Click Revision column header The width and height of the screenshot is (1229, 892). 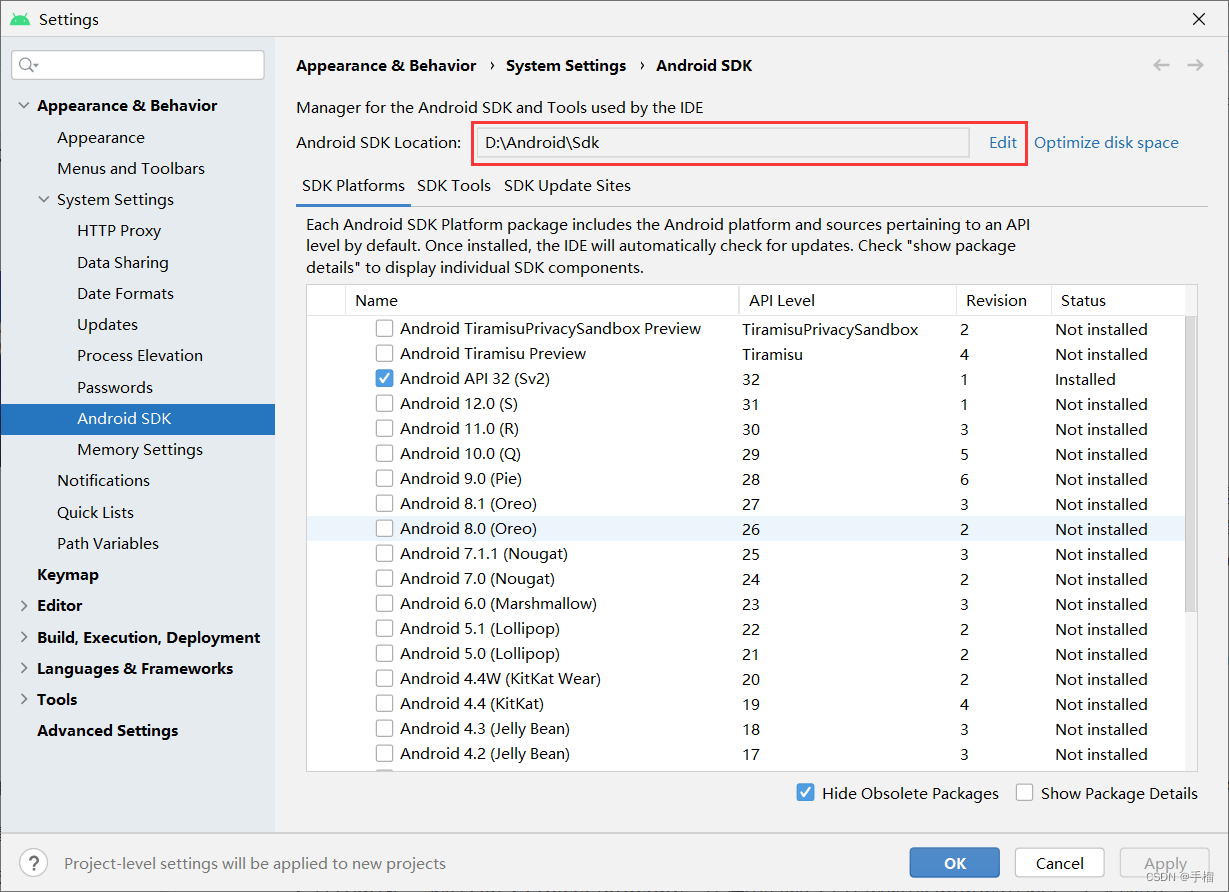(x=1004, y=300)
